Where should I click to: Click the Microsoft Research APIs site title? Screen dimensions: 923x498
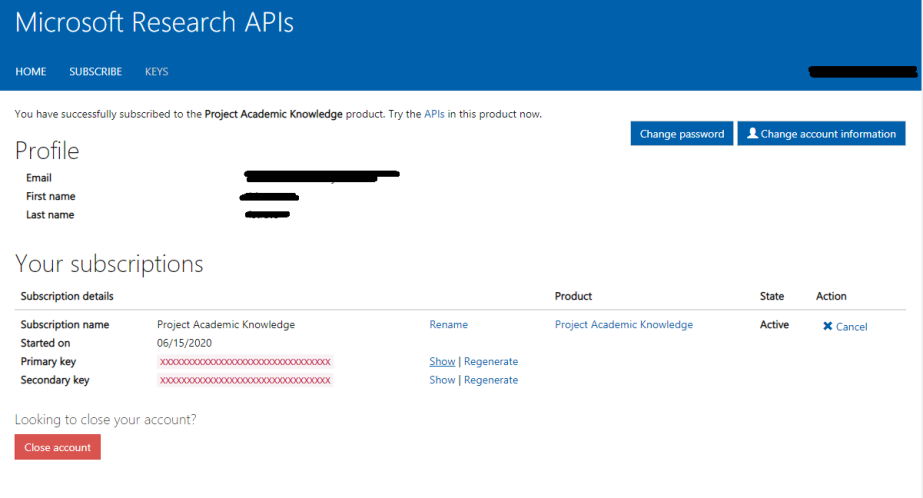pyautogui.click(x=155, y=23)
